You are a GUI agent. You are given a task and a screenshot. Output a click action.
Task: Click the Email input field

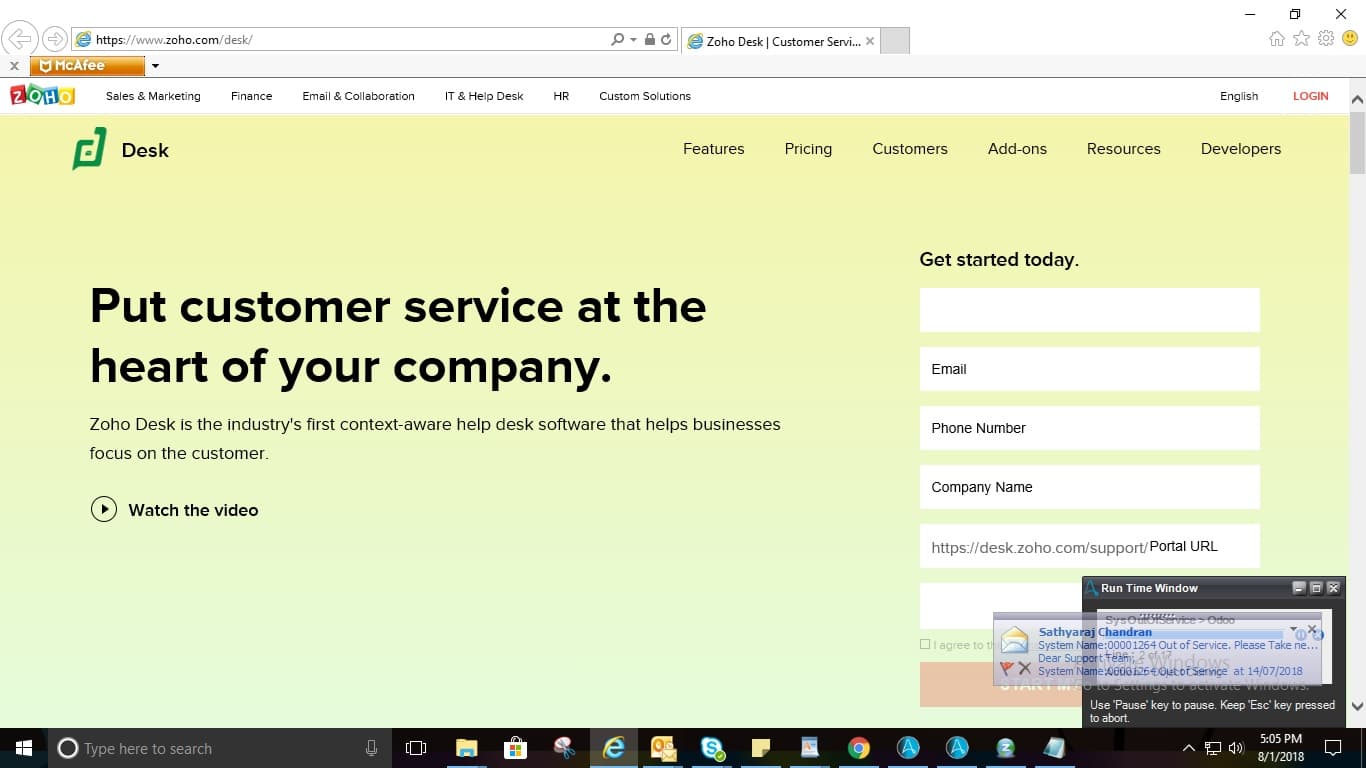pyautogui.click(x=1090, y=369)
